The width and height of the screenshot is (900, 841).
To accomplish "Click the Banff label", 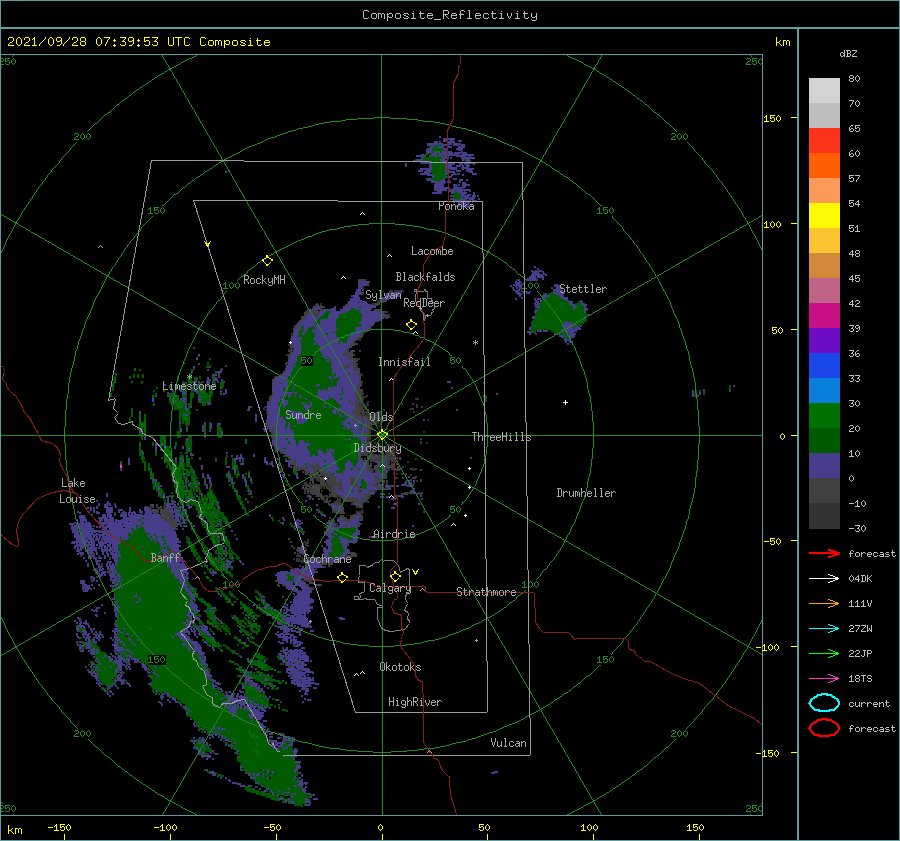I will (x=165, y=557).
